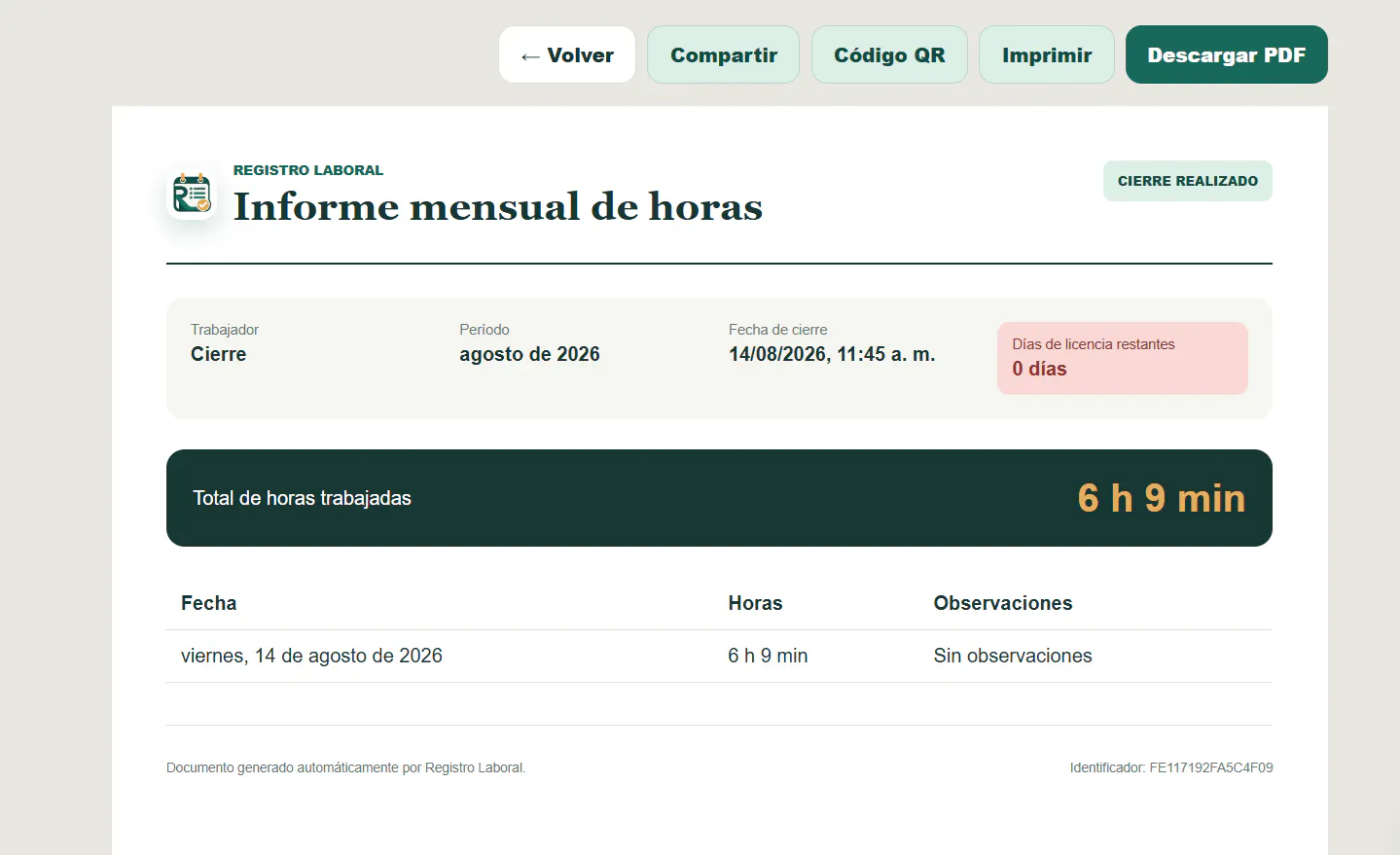Click the Trabajador value Cierre

pos(218,354)
